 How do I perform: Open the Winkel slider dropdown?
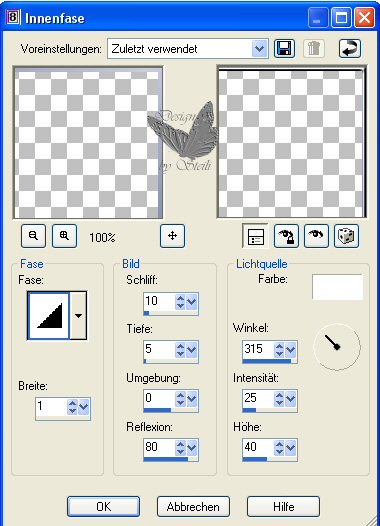click(290, 350)
